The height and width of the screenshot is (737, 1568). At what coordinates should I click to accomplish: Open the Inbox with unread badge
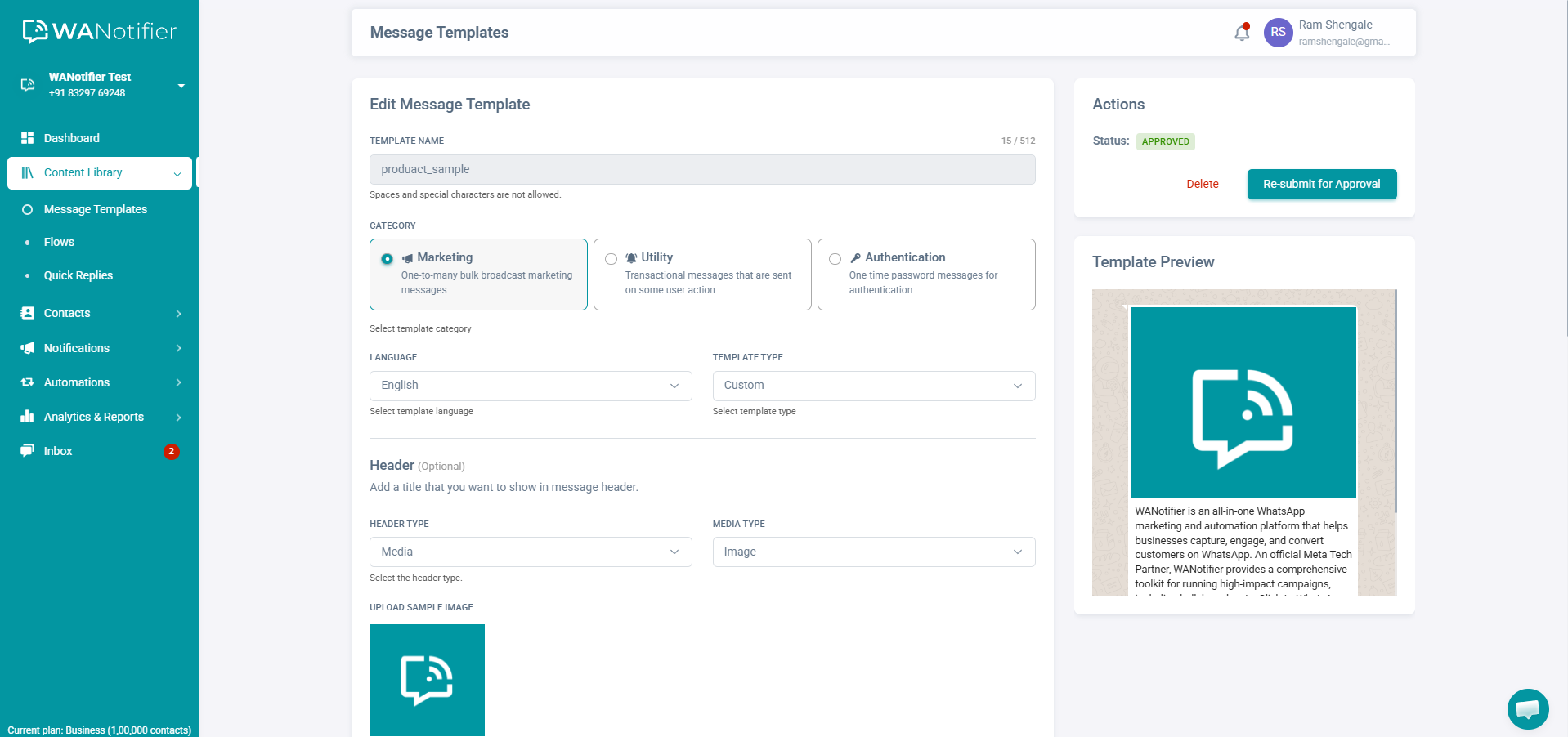(58, 451)
